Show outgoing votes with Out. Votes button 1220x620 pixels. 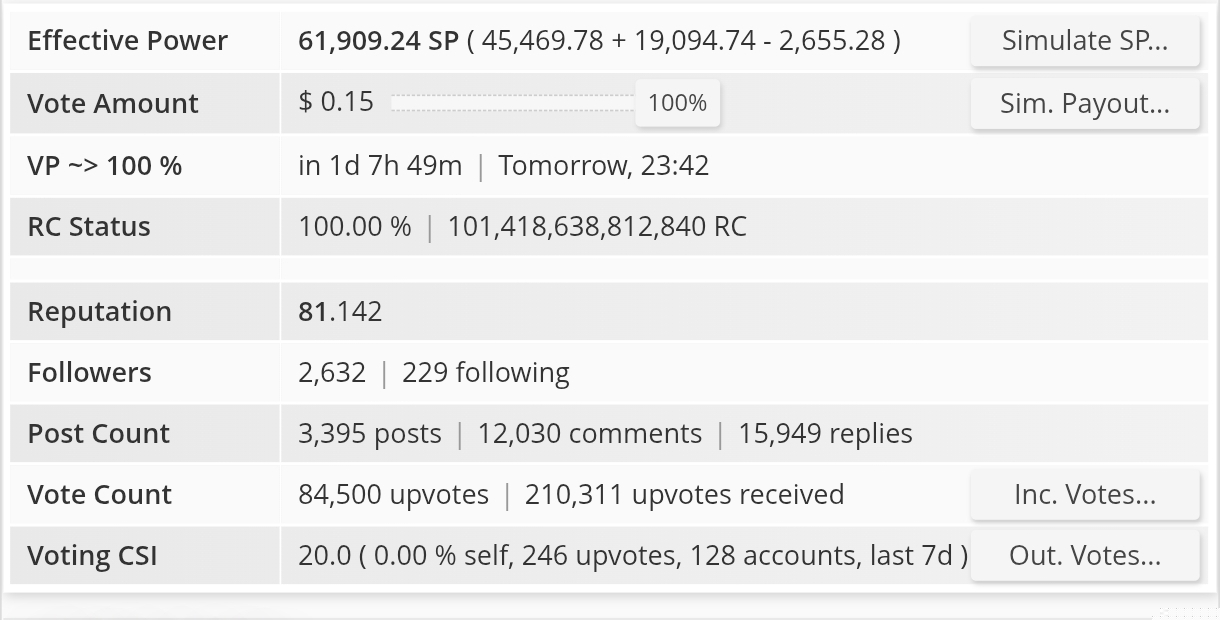pos(1085,556)
